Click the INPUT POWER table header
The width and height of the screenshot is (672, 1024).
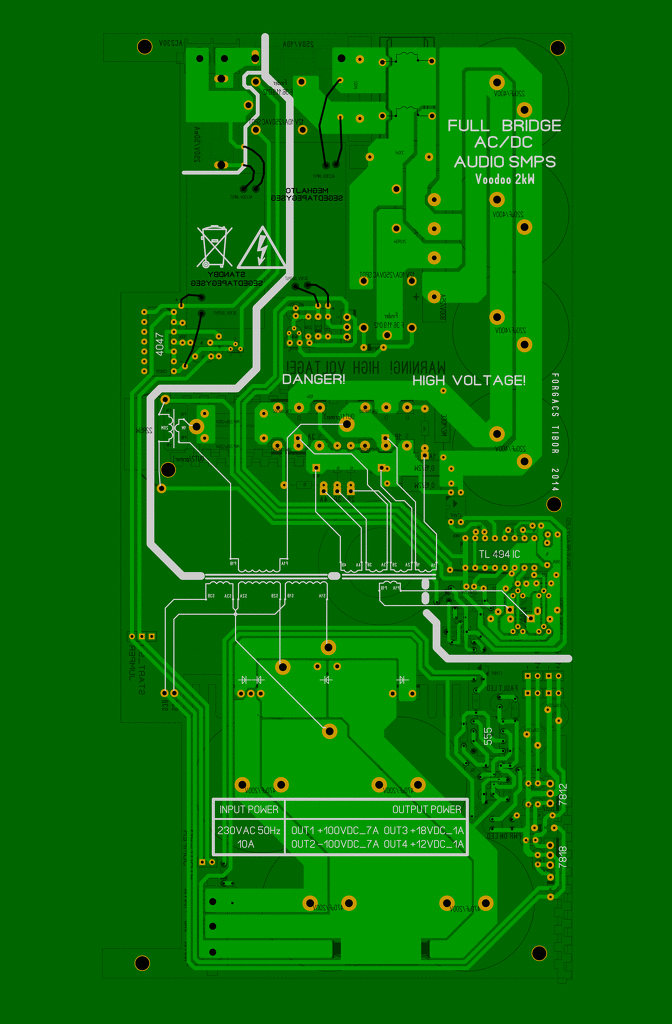[x=249, y=809]
